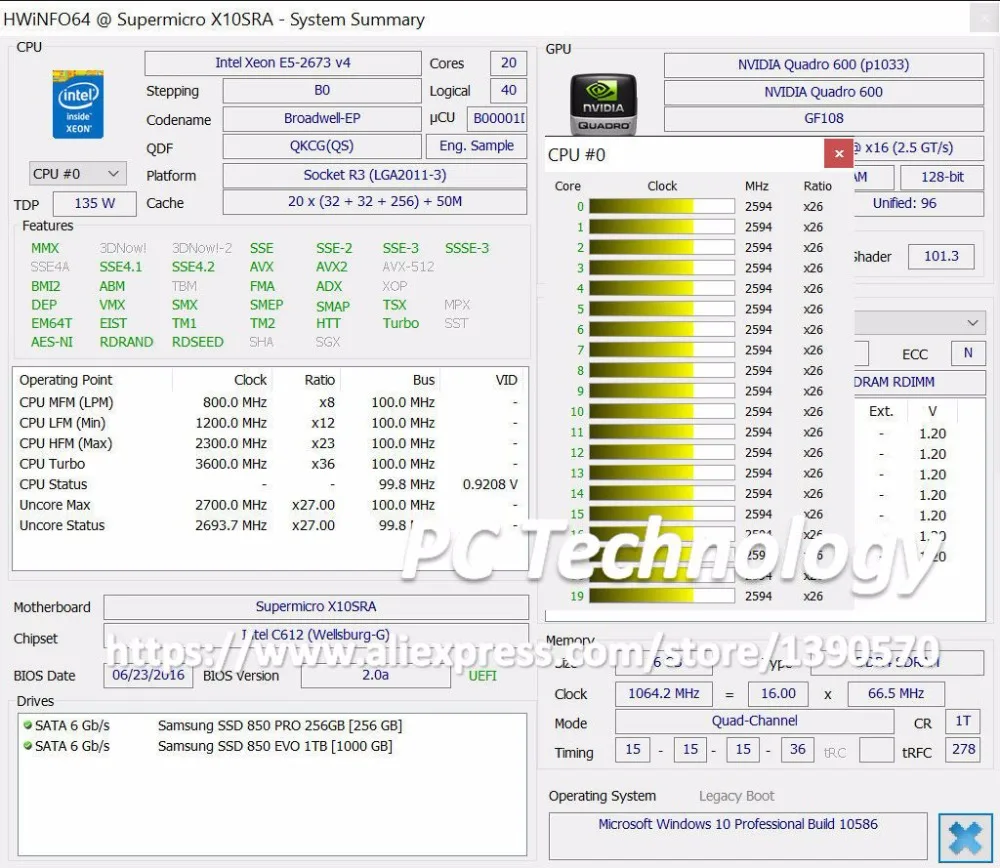Click the Uncore Max row
1000x868 pixels.
point(270,505)
